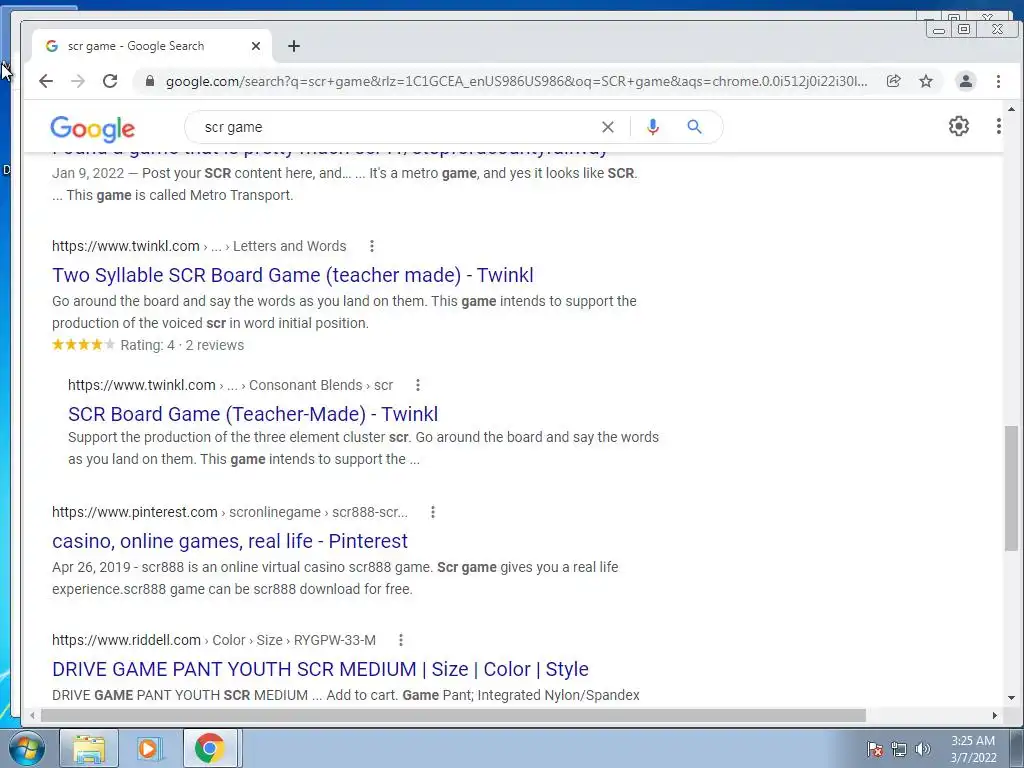Screen dimensions: 1024x768
Task: Click the horizontal scrollbar right arrow
Action: click(995, 716)
